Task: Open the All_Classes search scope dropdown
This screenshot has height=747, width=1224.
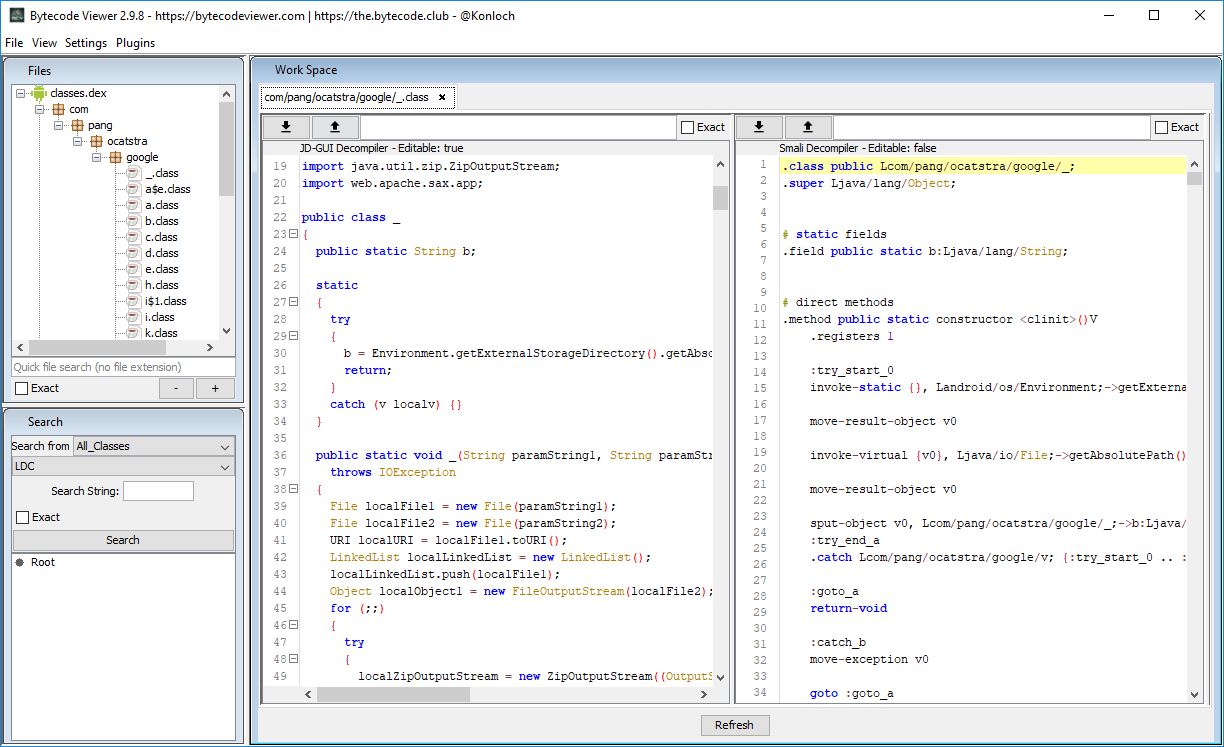Action: tap(153, 446)
